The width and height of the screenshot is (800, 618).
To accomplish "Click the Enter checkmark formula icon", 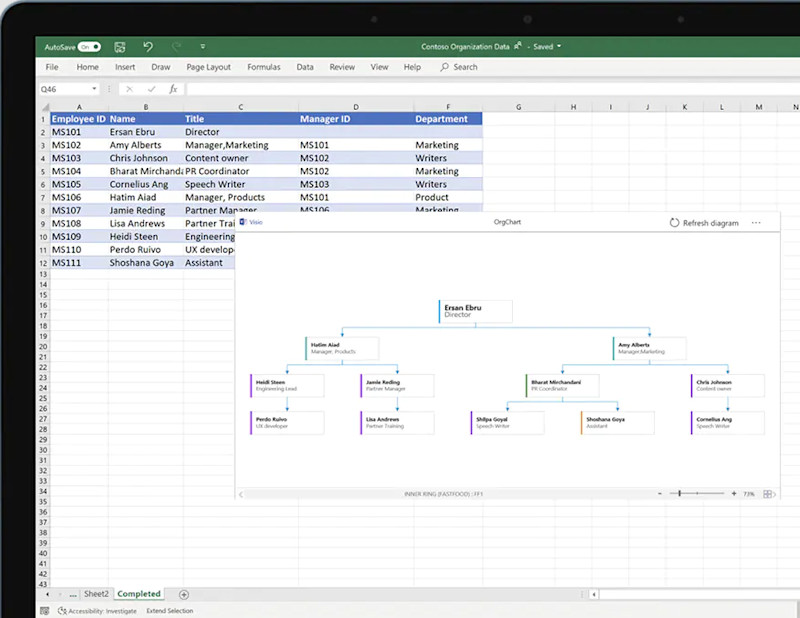I will (x=152, y=89).
